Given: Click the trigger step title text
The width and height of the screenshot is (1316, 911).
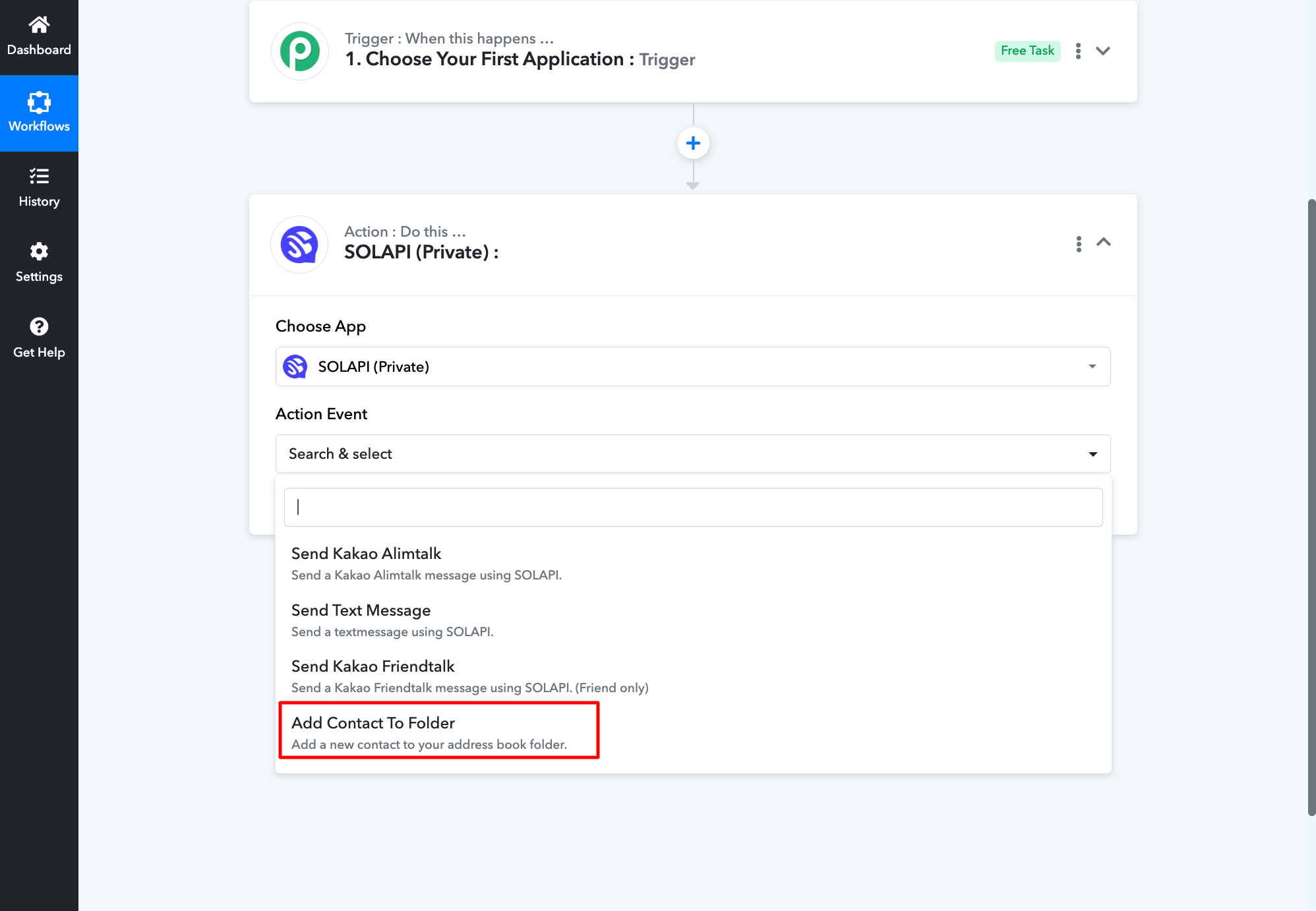Looking at the screenshot, I should click(520, 59).
